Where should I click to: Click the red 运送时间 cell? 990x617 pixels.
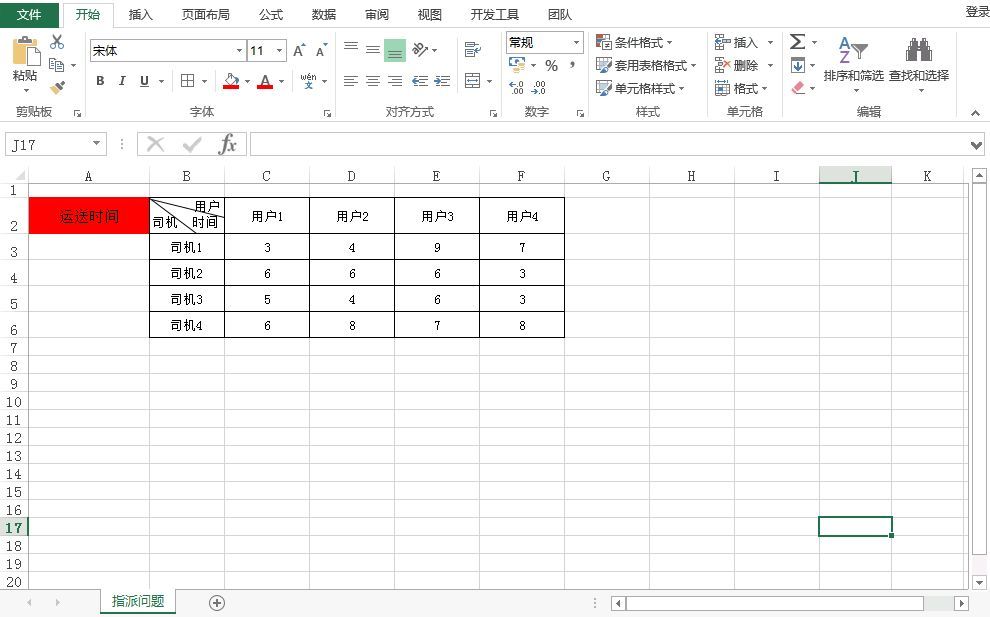[x=89, y=216]
